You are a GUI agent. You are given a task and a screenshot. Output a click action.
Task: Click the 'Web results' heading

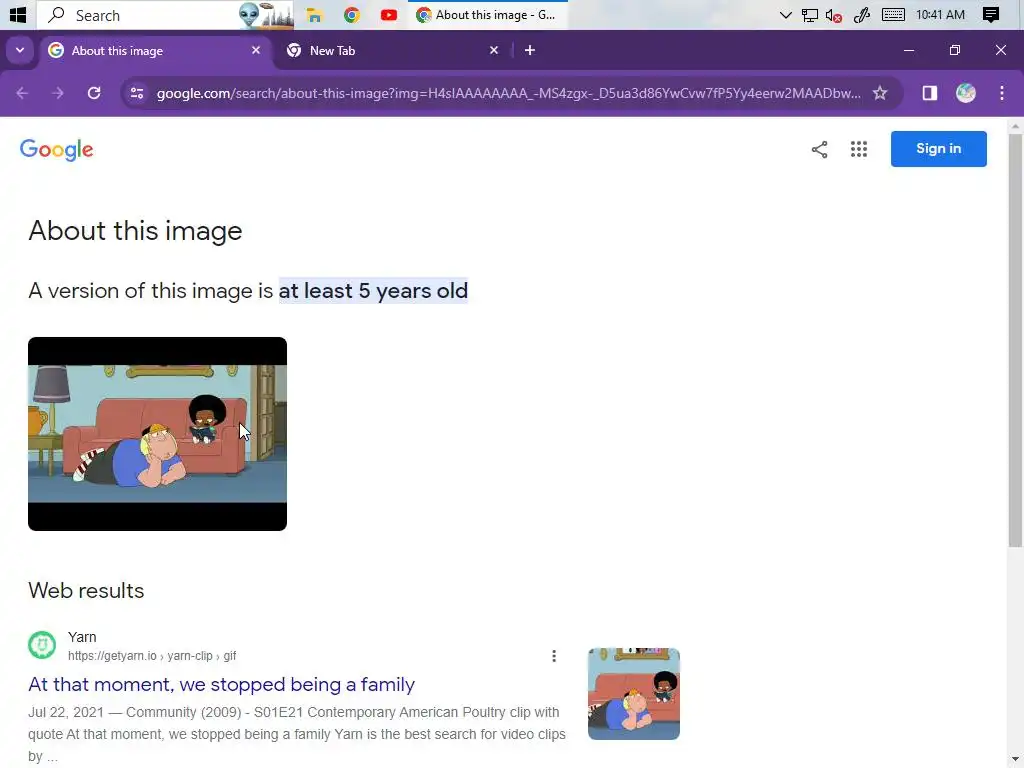[x=86, y=590]
